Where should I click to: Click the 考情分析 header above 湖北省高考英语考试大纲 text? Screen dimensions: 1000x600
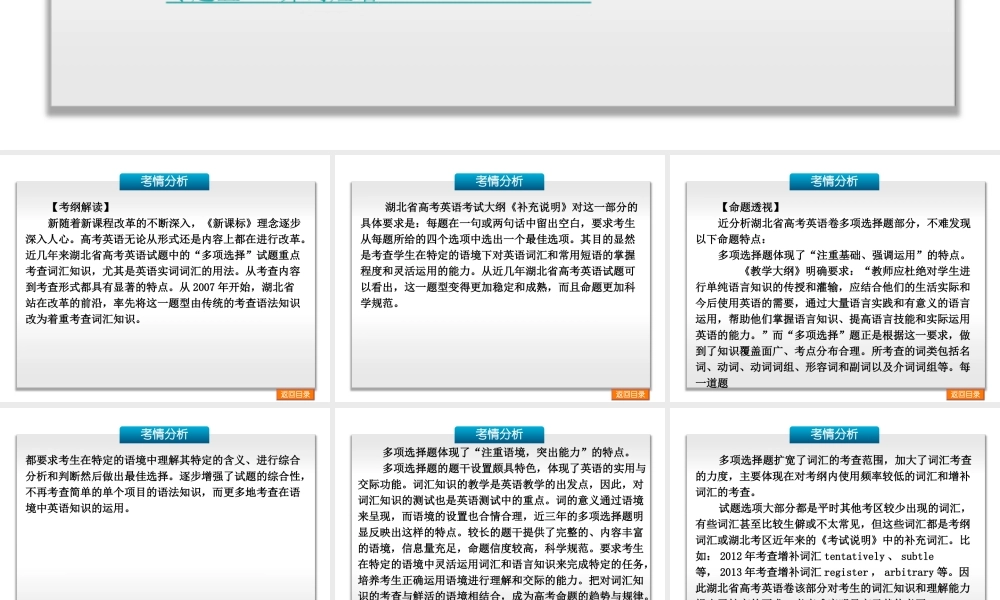point(499,181)
